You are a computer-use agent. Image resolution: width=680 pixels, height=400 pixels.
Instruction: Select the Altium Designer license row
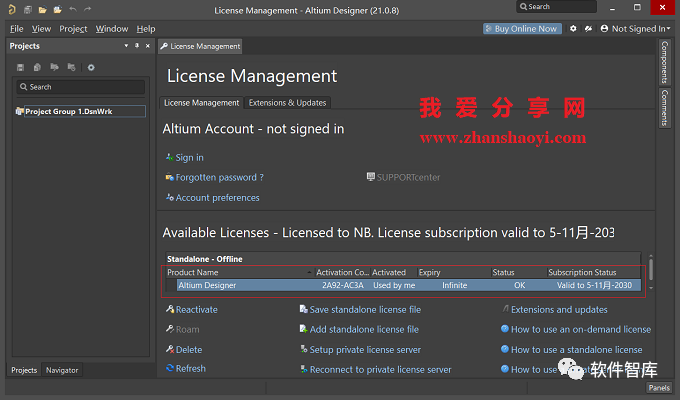(409, 285)
